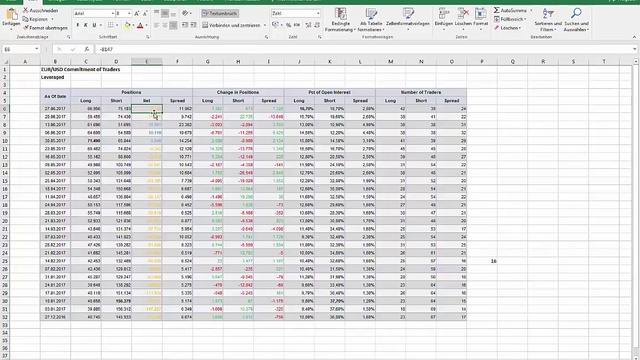Align text to bottom of cell
Image resolution: width=640 pixels, height=360 pixels.
174,13
